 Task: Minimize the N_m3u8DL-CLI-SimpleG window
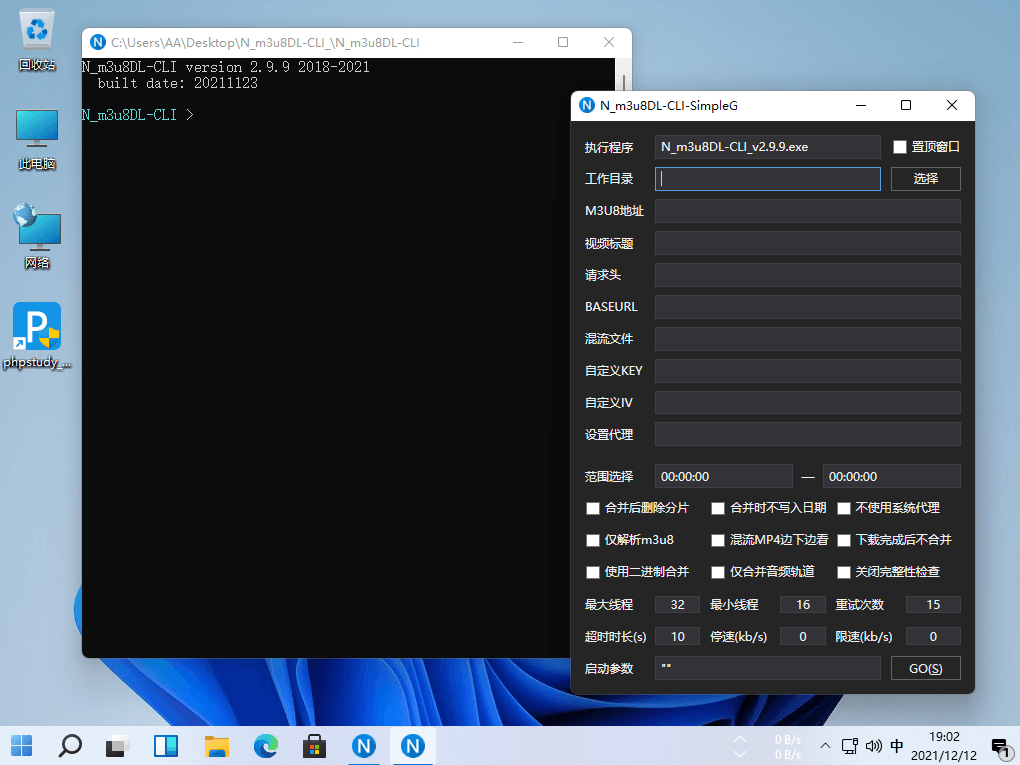coord(861,105)
